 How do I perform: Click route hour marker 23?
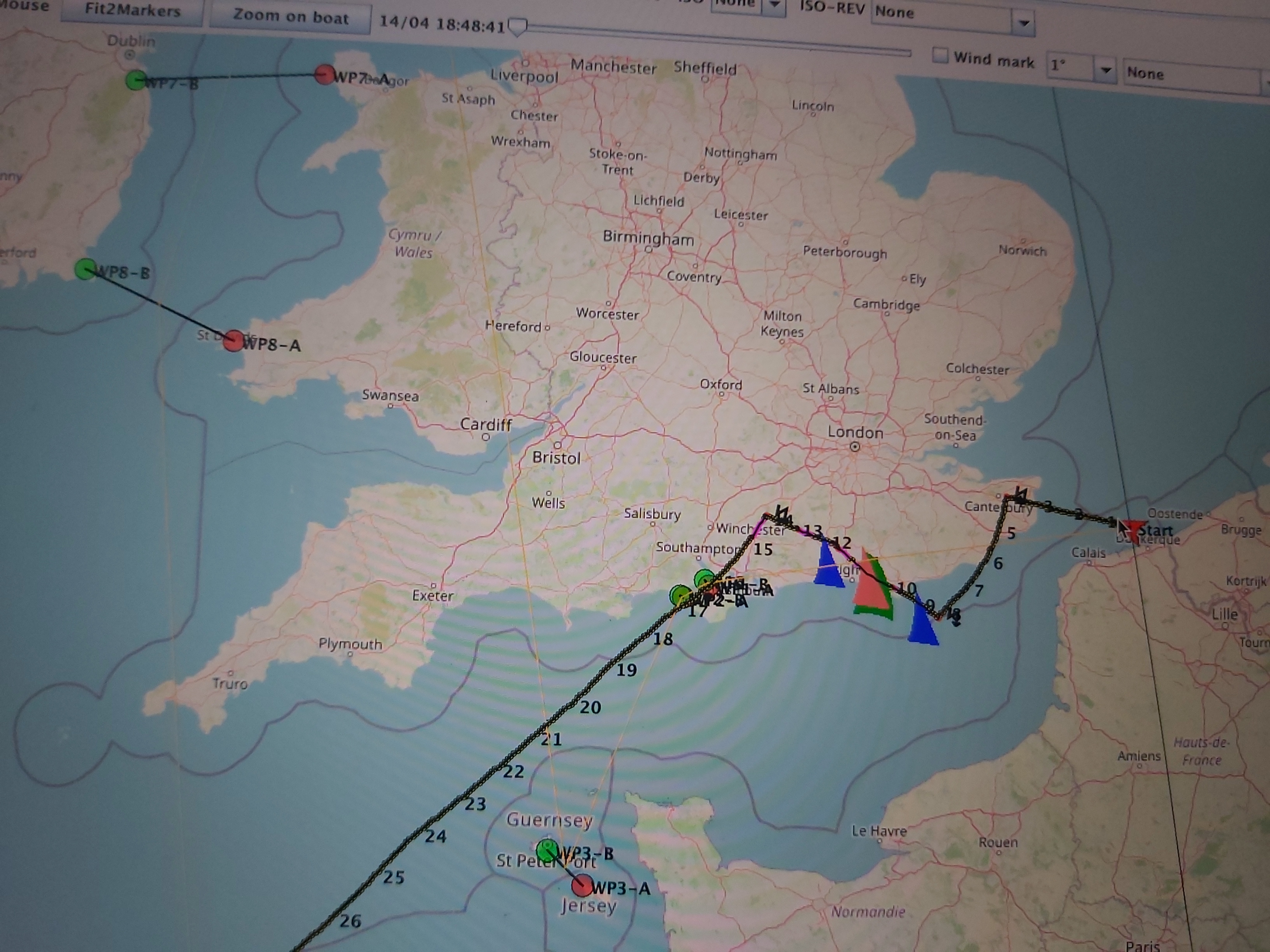click(x=475, y=805)
